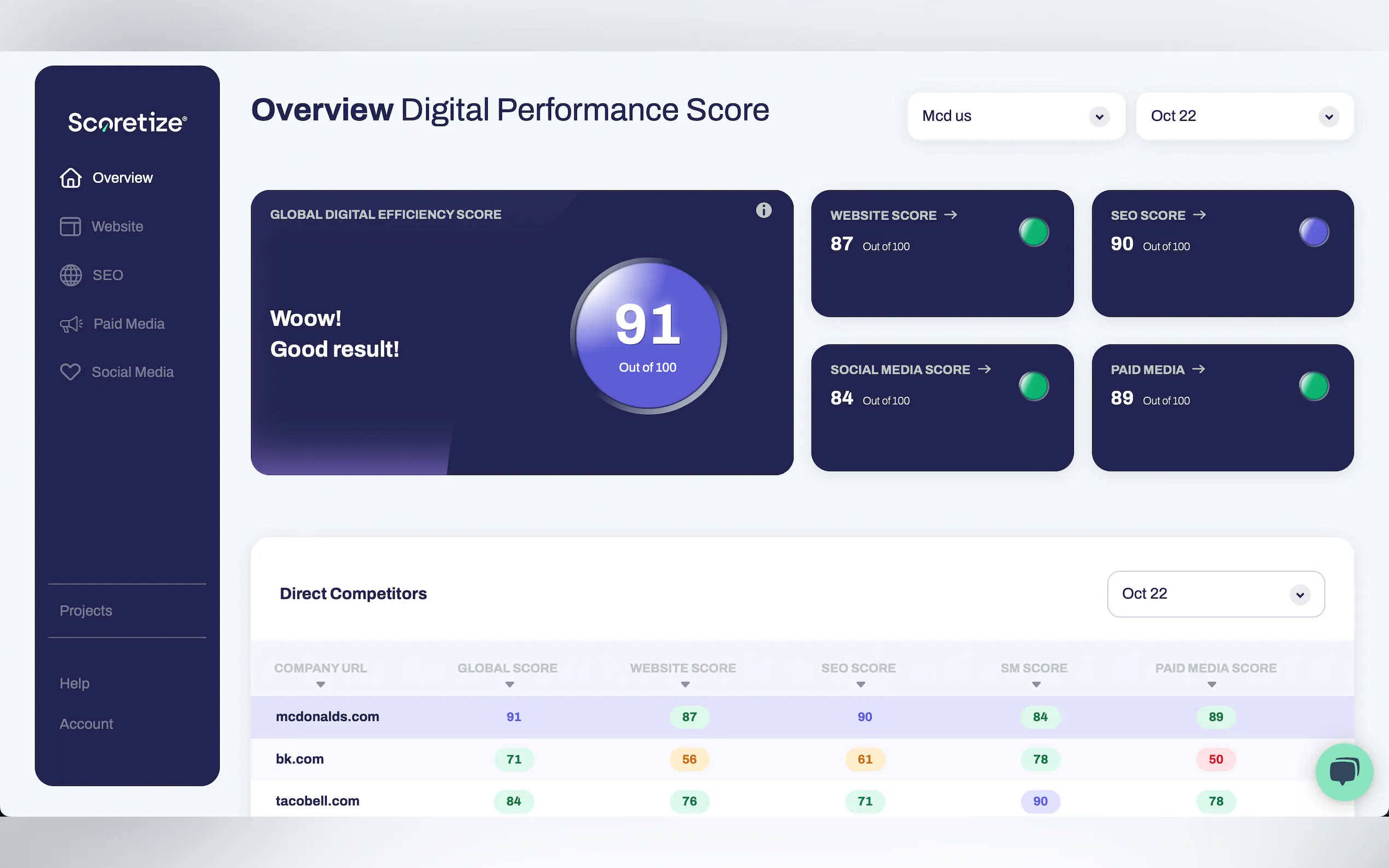Open Projects in the sidebar
The width and height of the screenshot is (1389, 868).
click(86, 611)
